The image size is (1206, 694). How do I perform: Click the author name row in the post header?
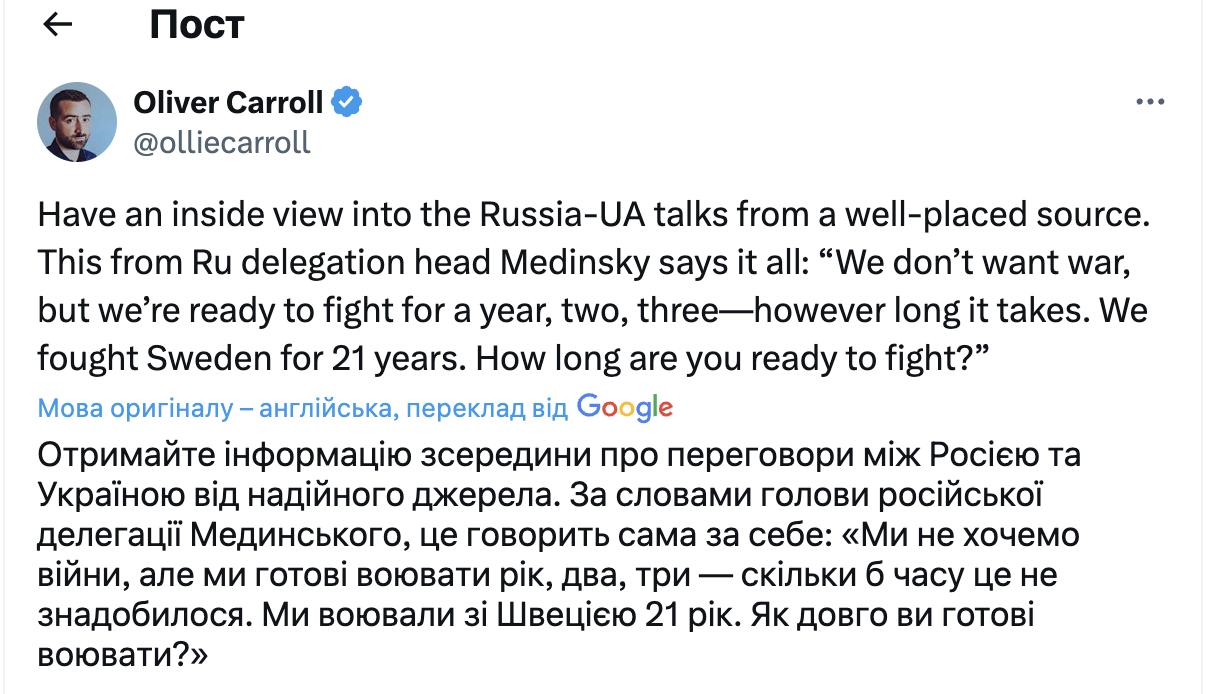229,101
